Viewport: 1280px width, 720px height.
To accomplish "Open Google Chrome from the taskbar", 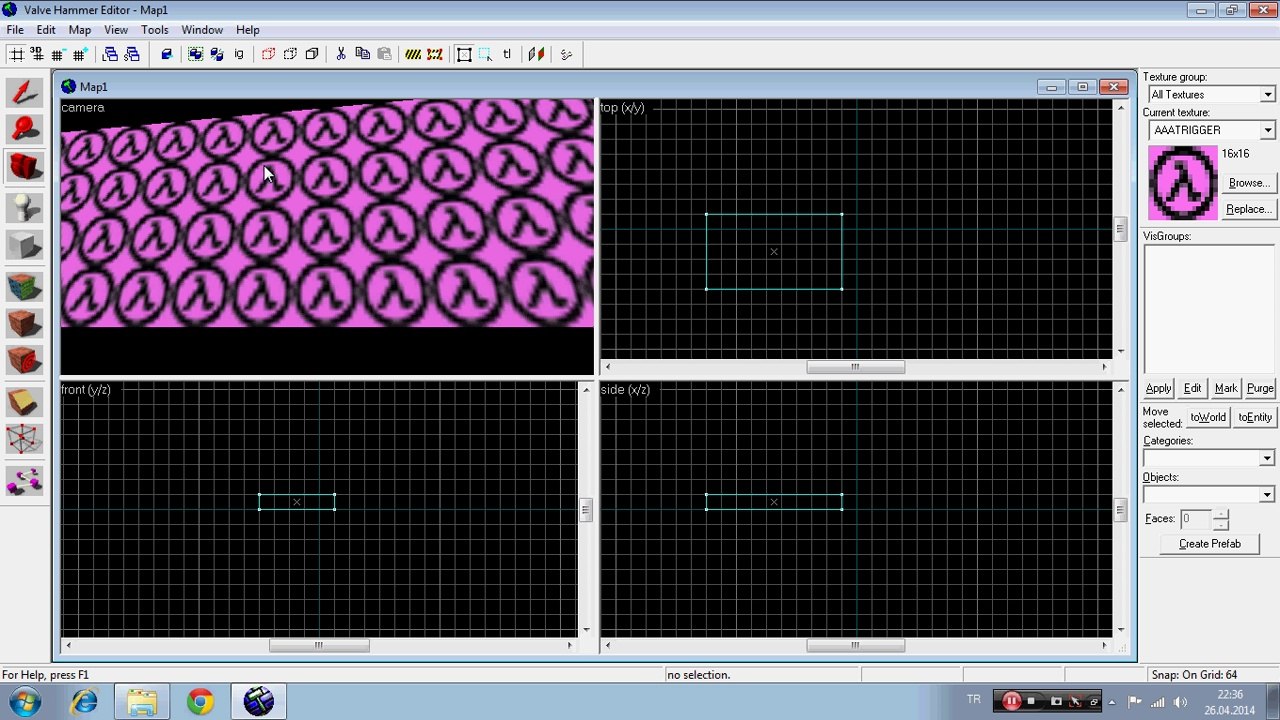I will (x=200, y=702).
